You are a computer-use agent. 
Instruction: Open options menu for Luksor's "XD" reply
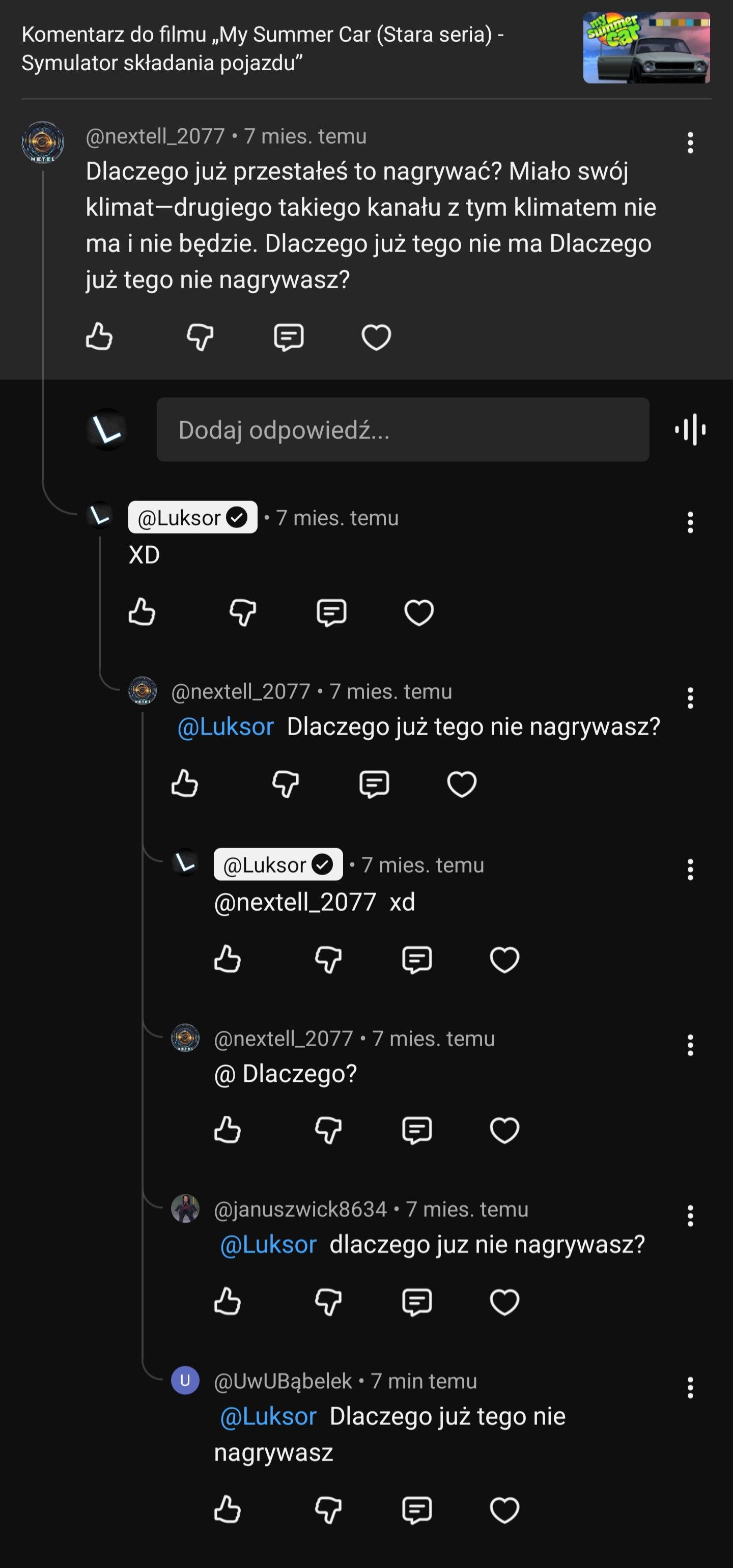[x=690, y=522]
